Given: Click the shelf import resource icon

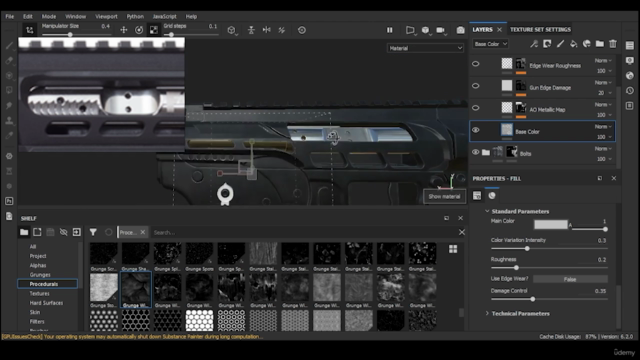Looking at the screenshot, I should coord(77,232).
